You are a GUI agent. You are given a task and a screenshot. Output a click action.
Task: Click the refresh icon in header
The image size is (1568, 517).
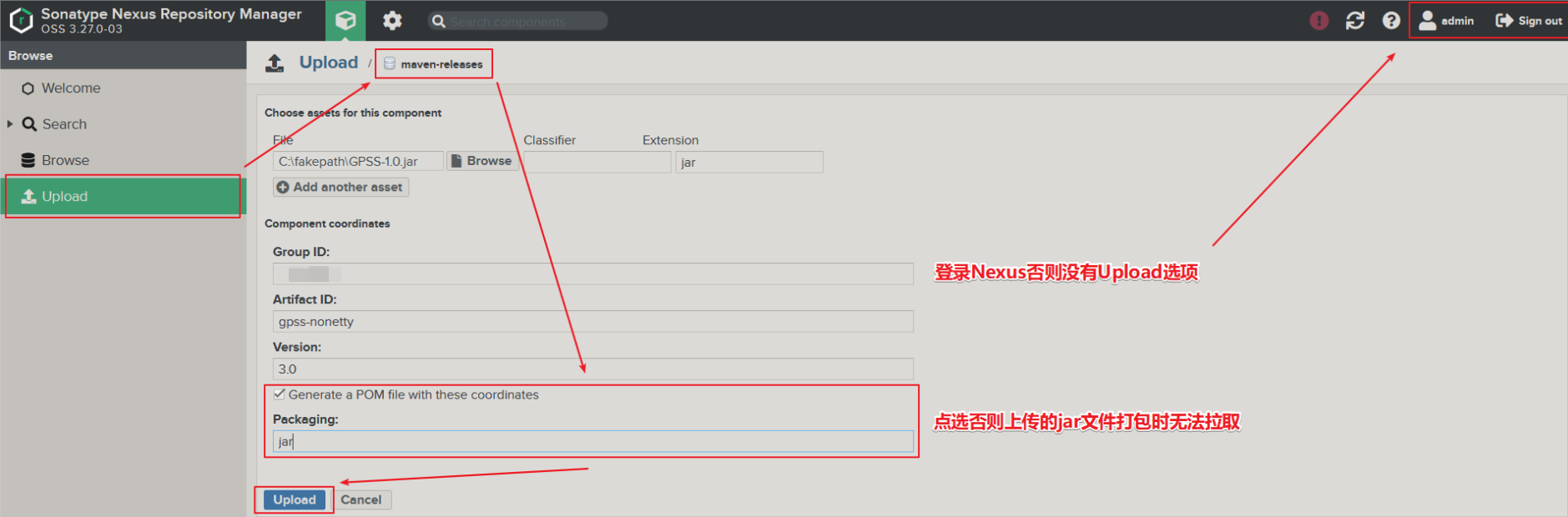(x=1355, y=20)
